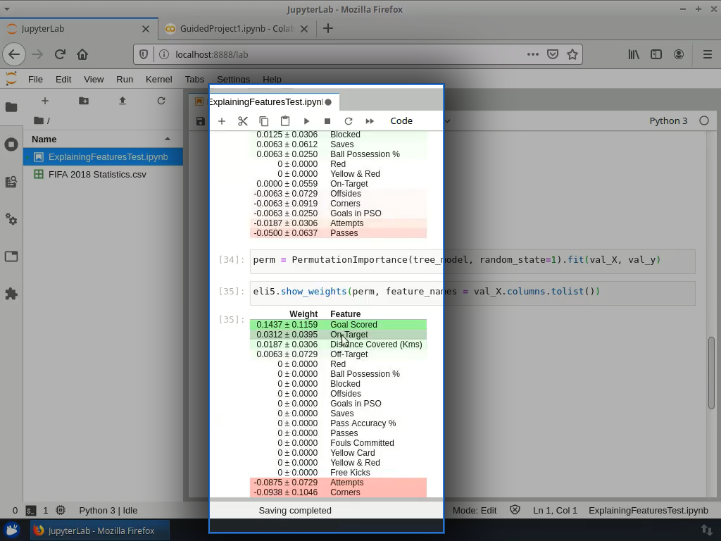
Task: Click JupyterLab - Mozilla Firefox taskbar button
Action: pos(100,530)
